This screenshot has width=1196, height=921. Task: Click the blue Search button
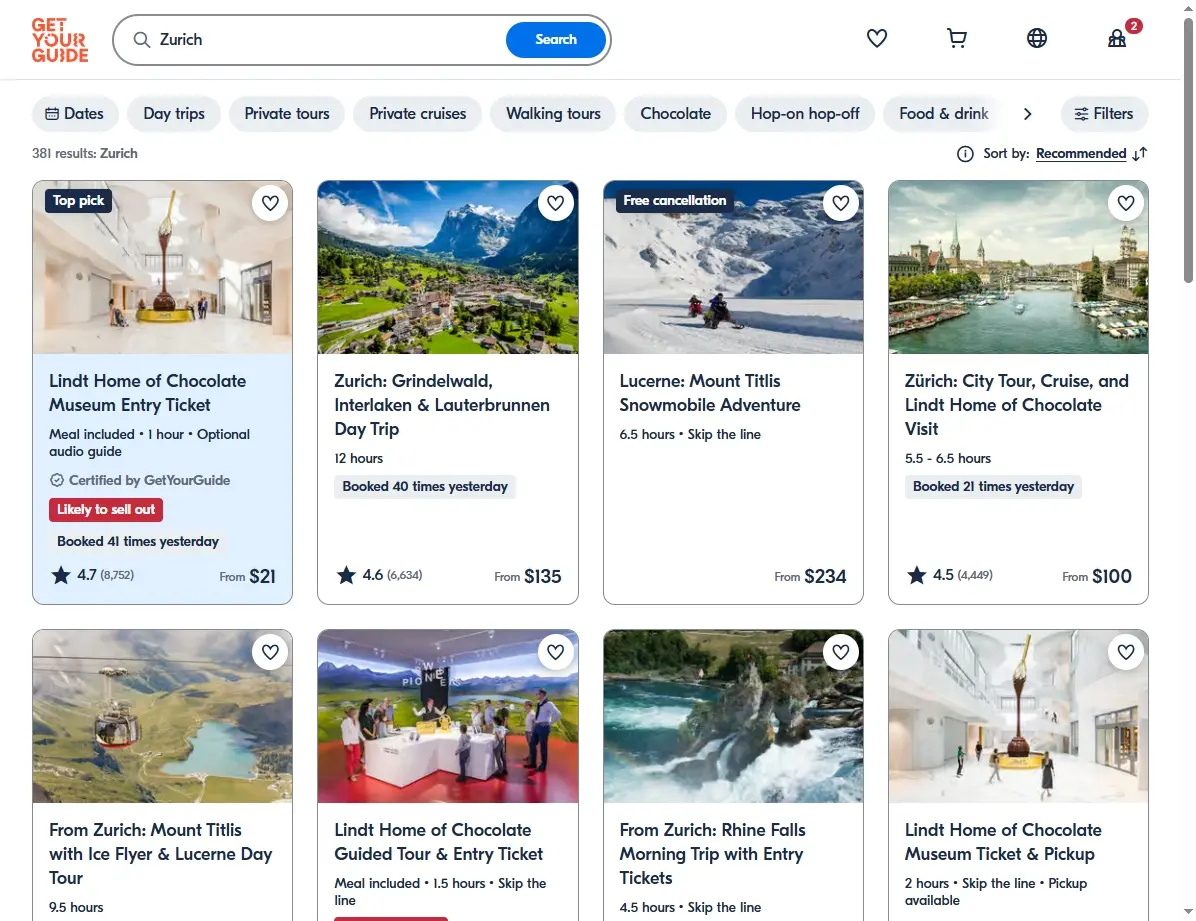coord(555,40)
